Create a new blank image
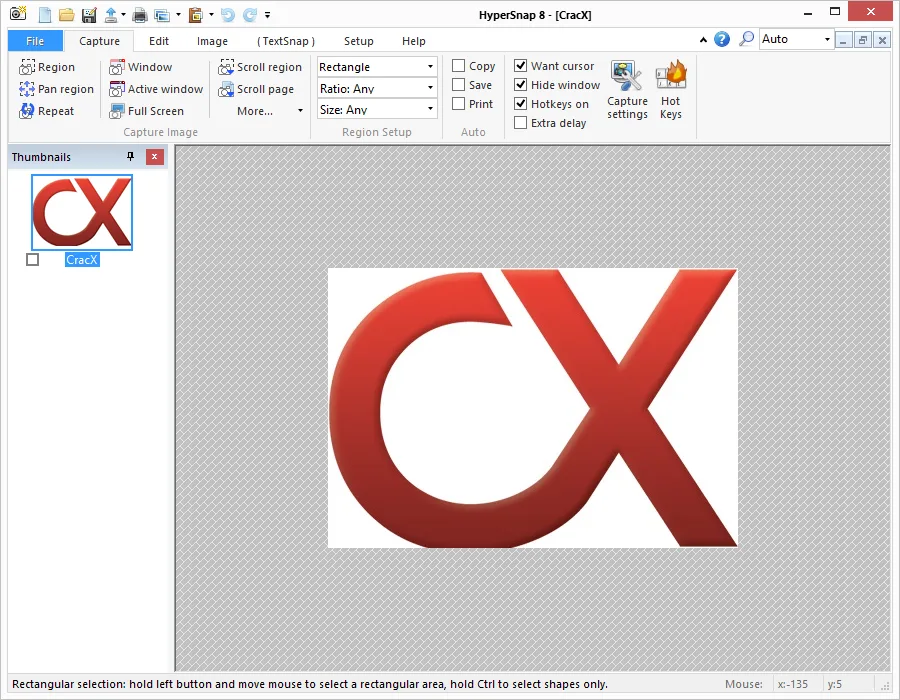 (x=45, y=15)
